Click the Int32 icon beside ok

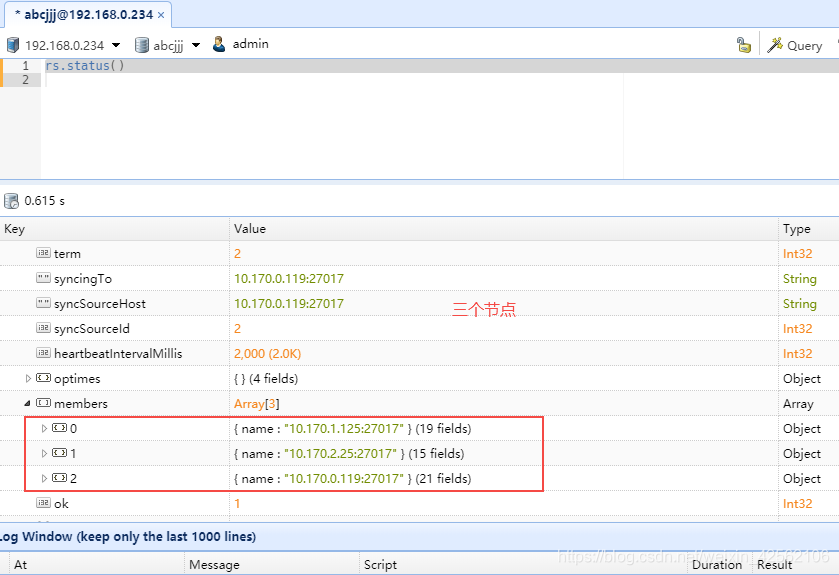click(43, 503)
